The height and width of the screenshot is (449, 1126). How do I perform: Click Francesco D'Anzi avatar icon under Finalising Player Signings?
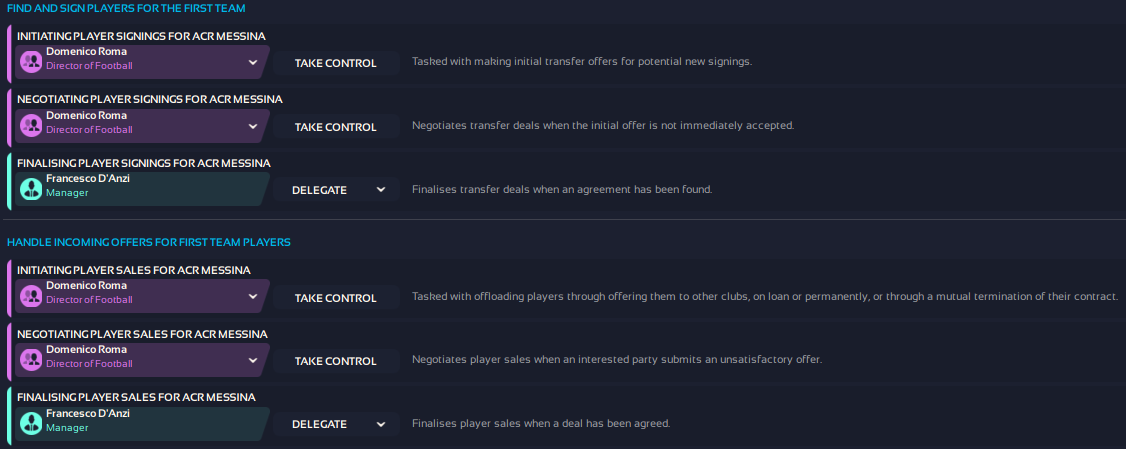(x=31, y=189)
